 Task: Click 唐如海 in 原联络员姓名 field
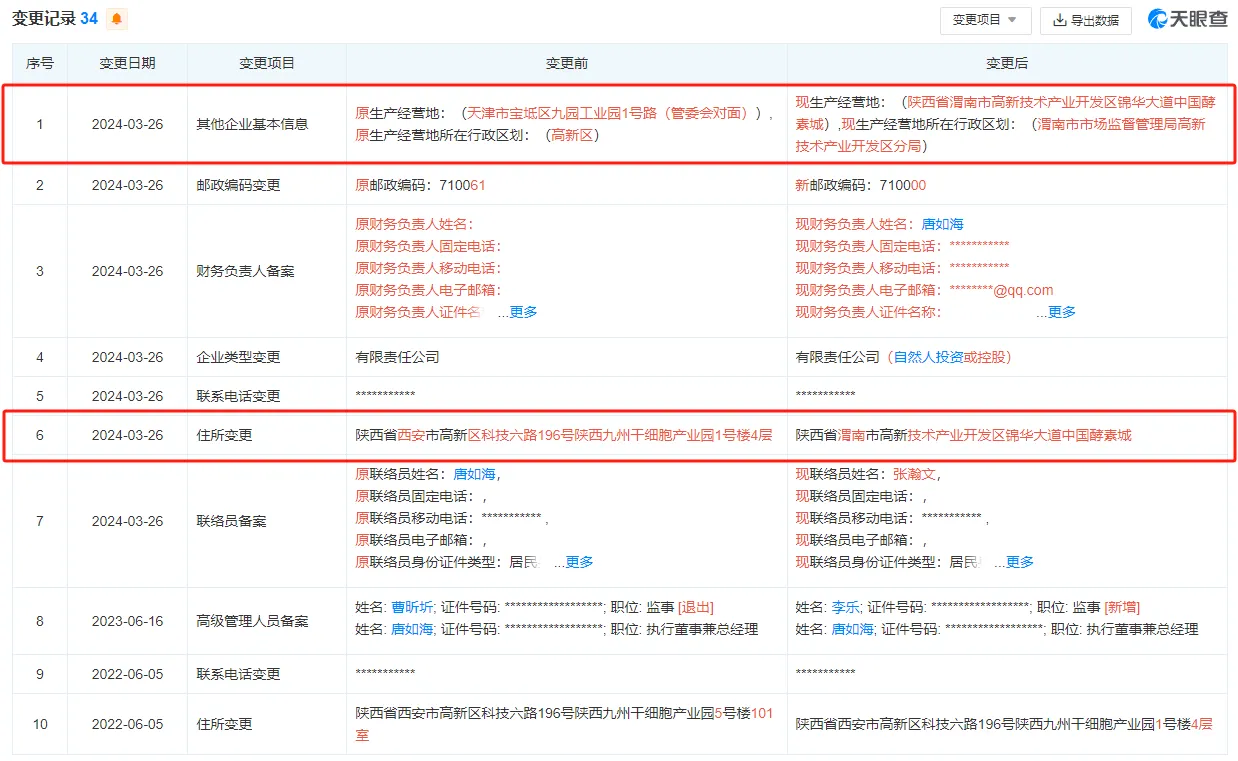point(475,474)
